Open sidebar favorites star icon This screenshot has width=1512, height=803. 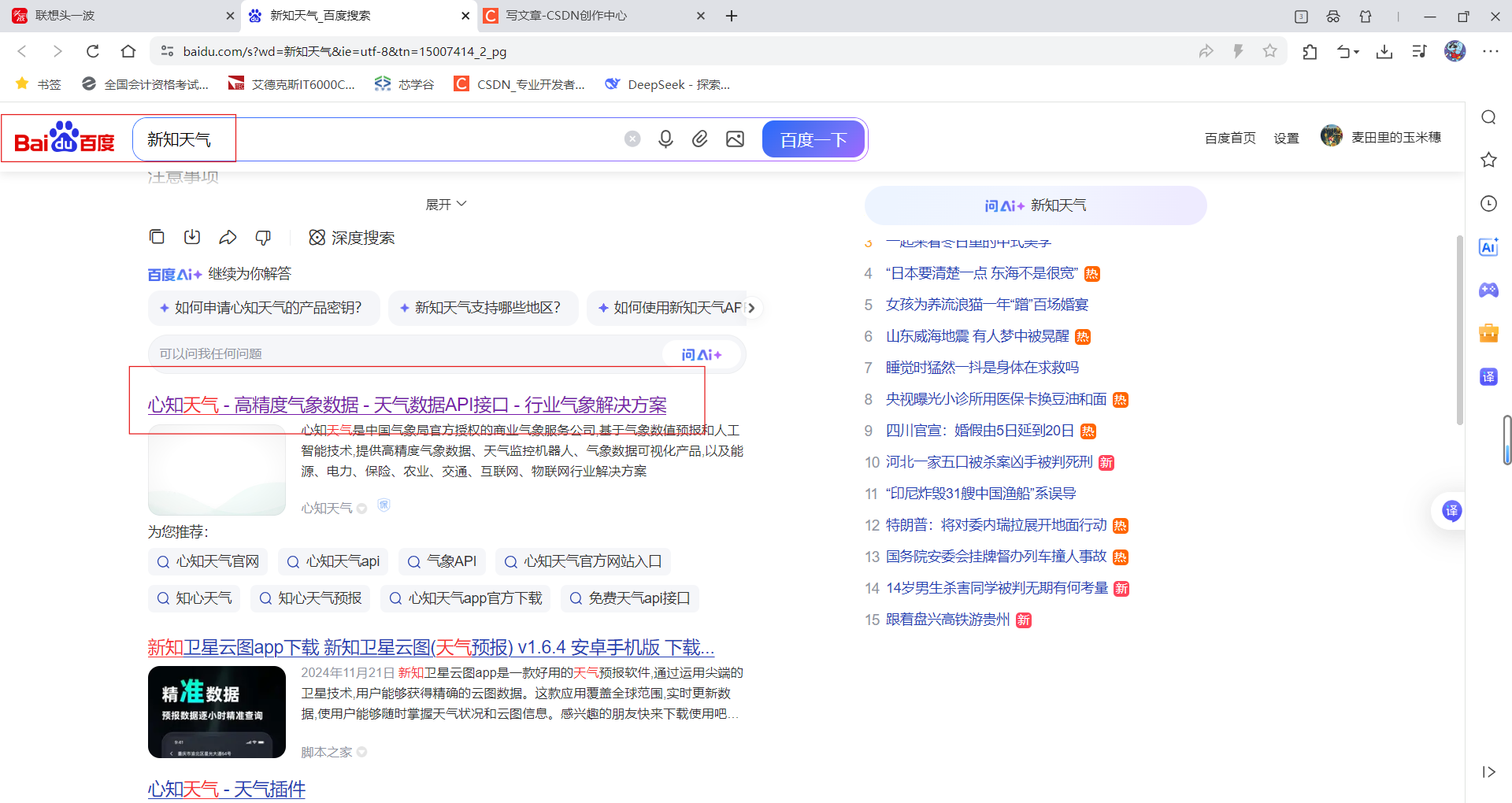(1488, 160)
